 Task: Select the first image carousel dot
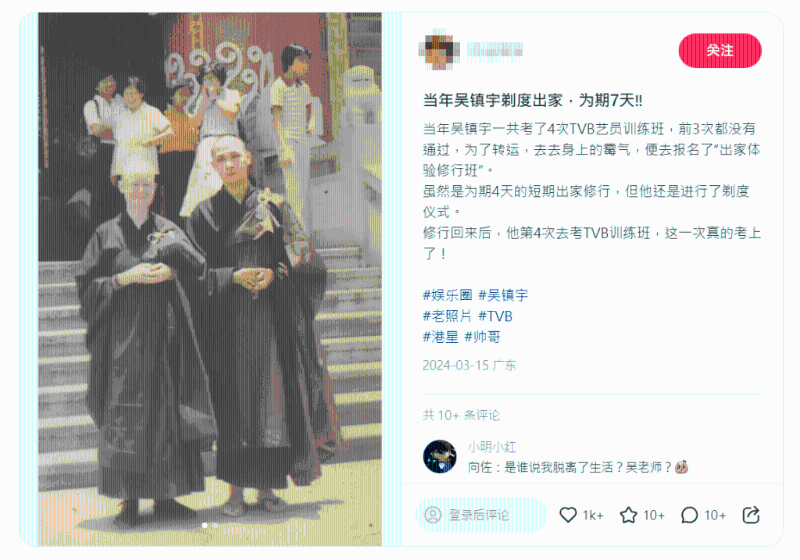(x=205, y=525)
